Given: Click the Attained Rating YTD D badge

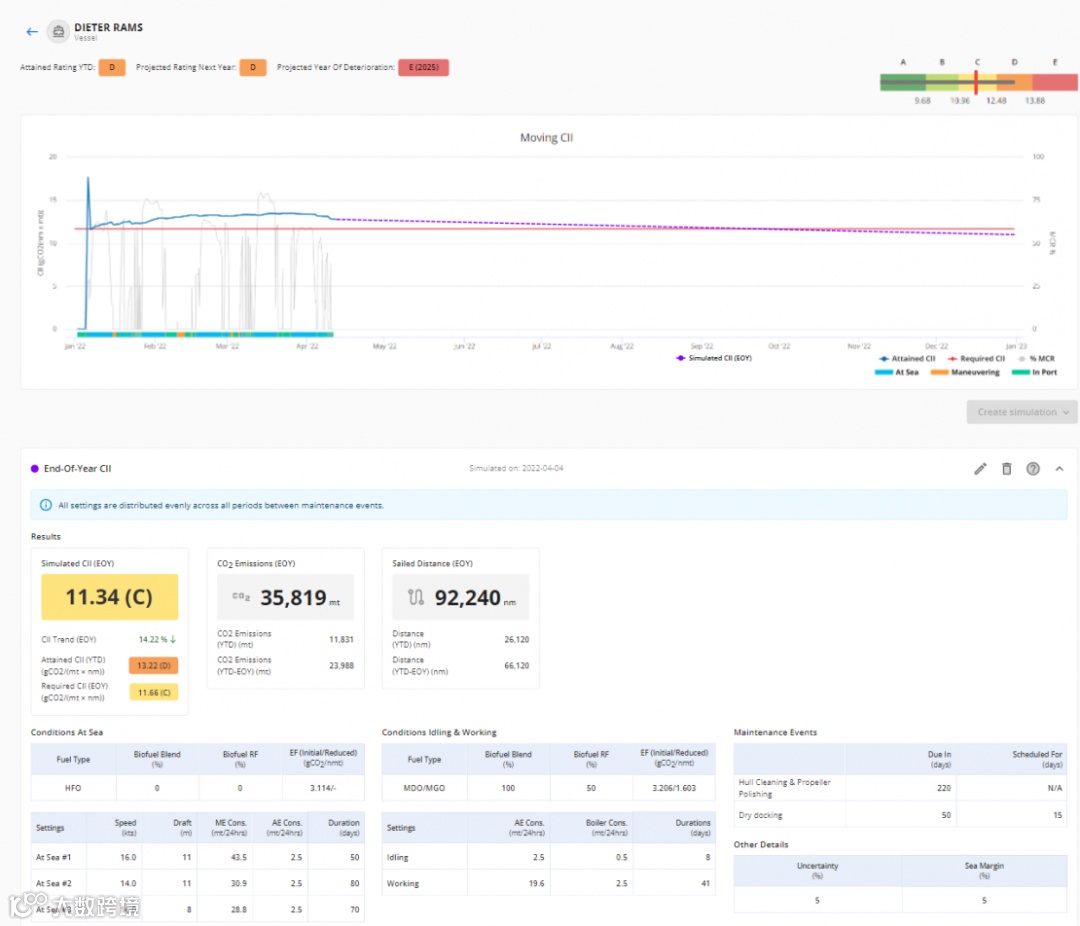Looking at the screenshot, I should (x=112, y=68).
